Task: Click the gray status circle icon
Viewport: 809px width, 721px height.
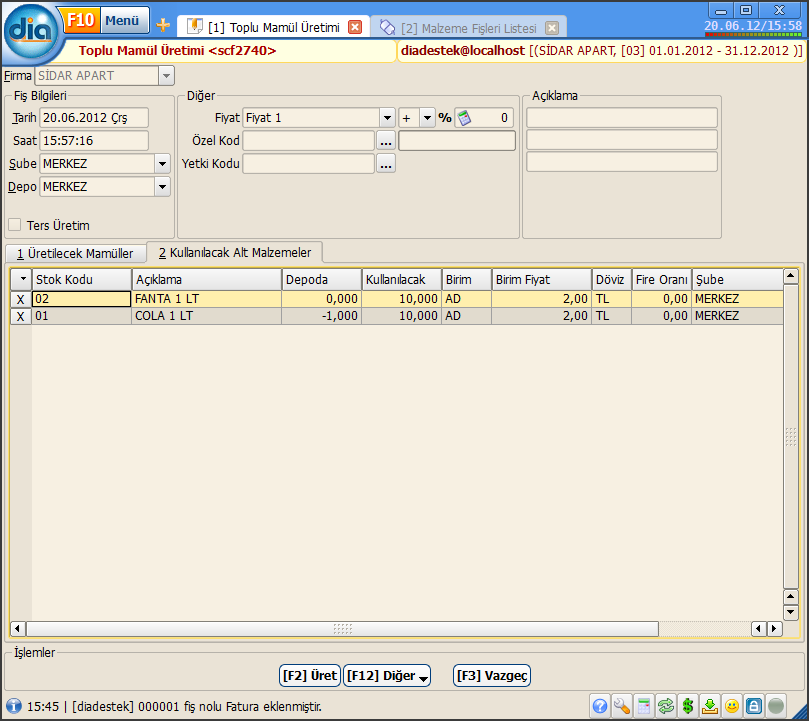Action: click(776, 706)
